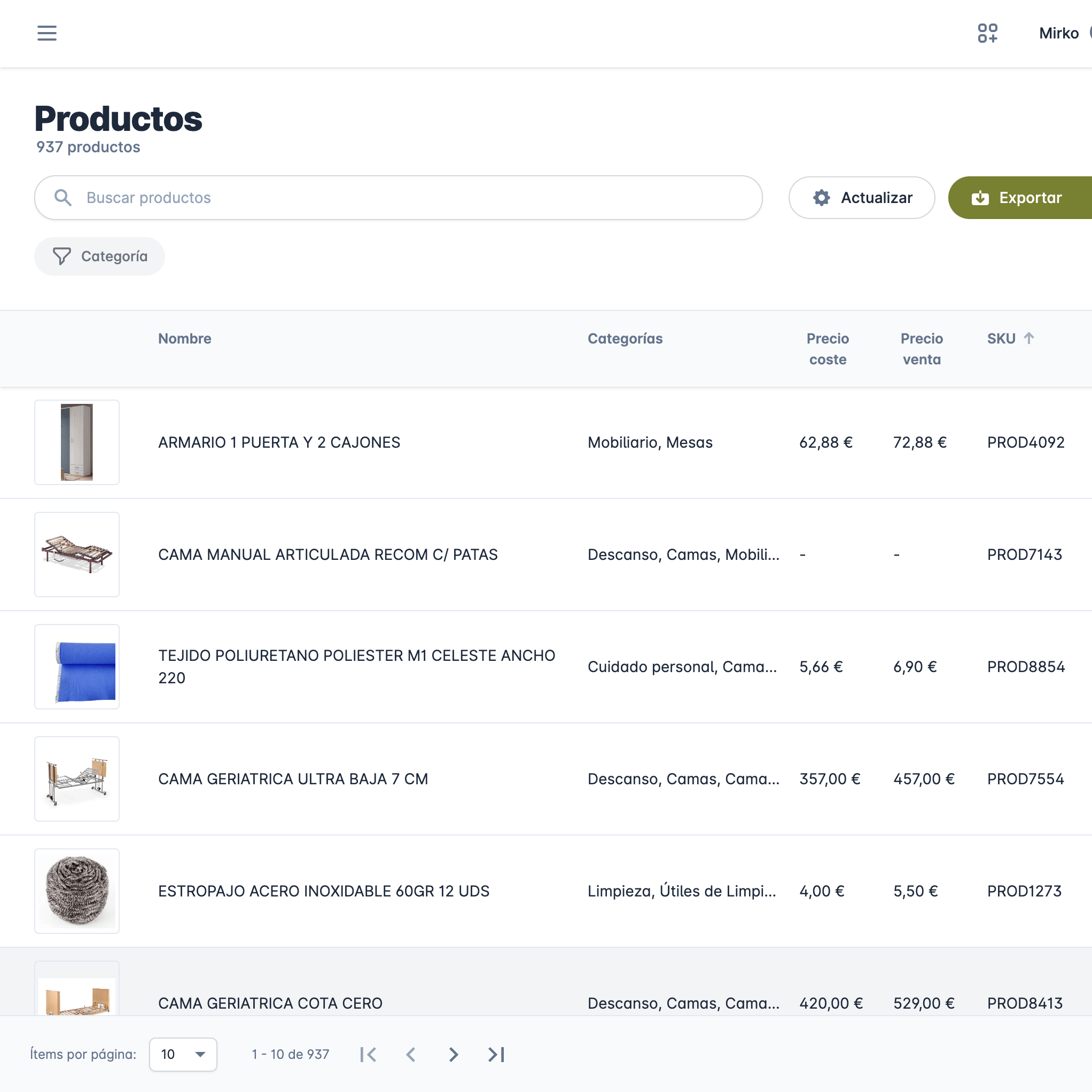The height and width of the screenshot is (1092, 1092).
Task: Click the Exportar button
Action: [1018, 198]
